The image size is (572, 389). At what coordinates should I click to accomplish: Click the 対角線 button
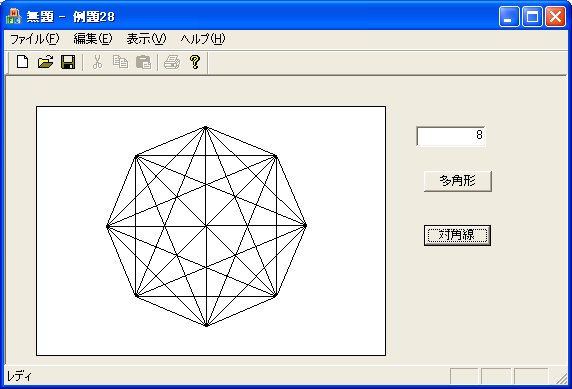(x=457, y=235)
